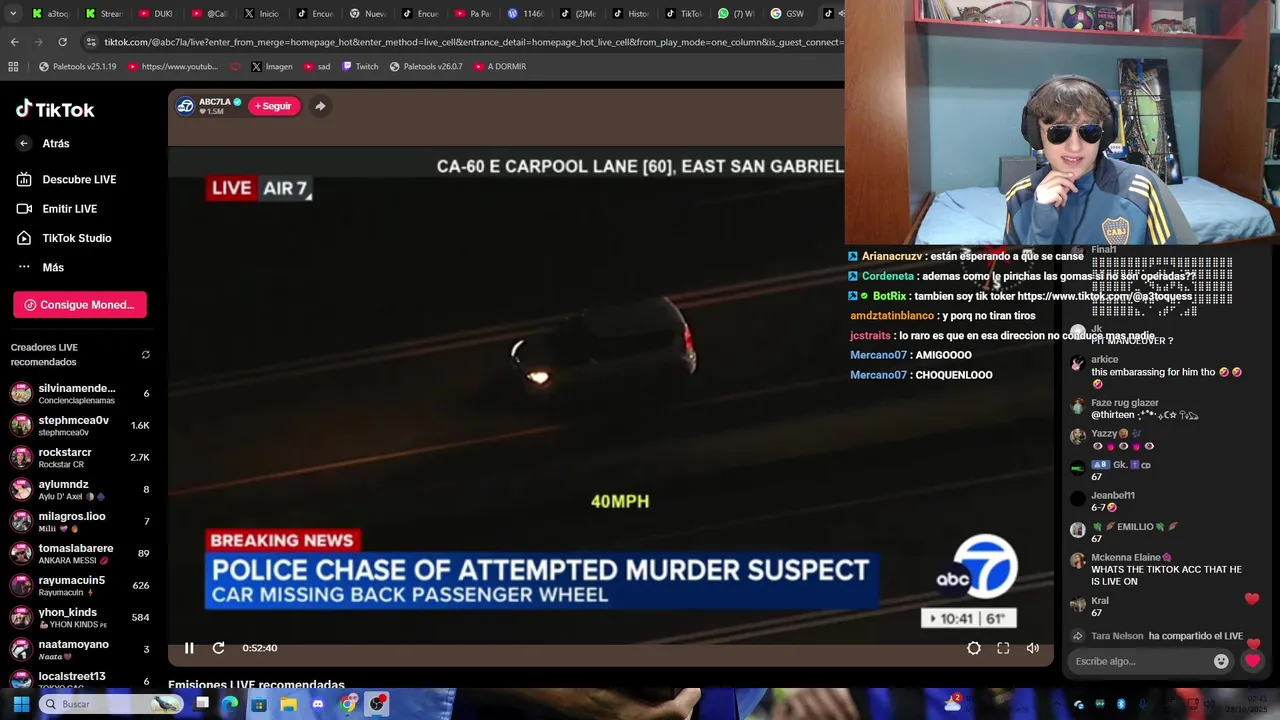
Task: Click the ABC7LA channel avatar
Action: (x=186, y=106)
